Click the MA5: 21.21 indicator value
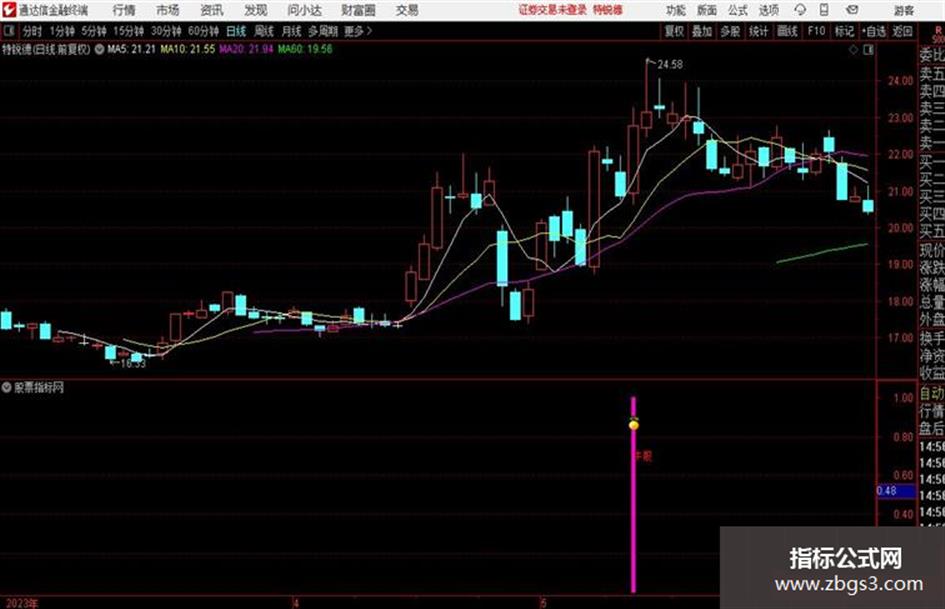The width and height of the screenshot is (945, 609). click(131, 49)
